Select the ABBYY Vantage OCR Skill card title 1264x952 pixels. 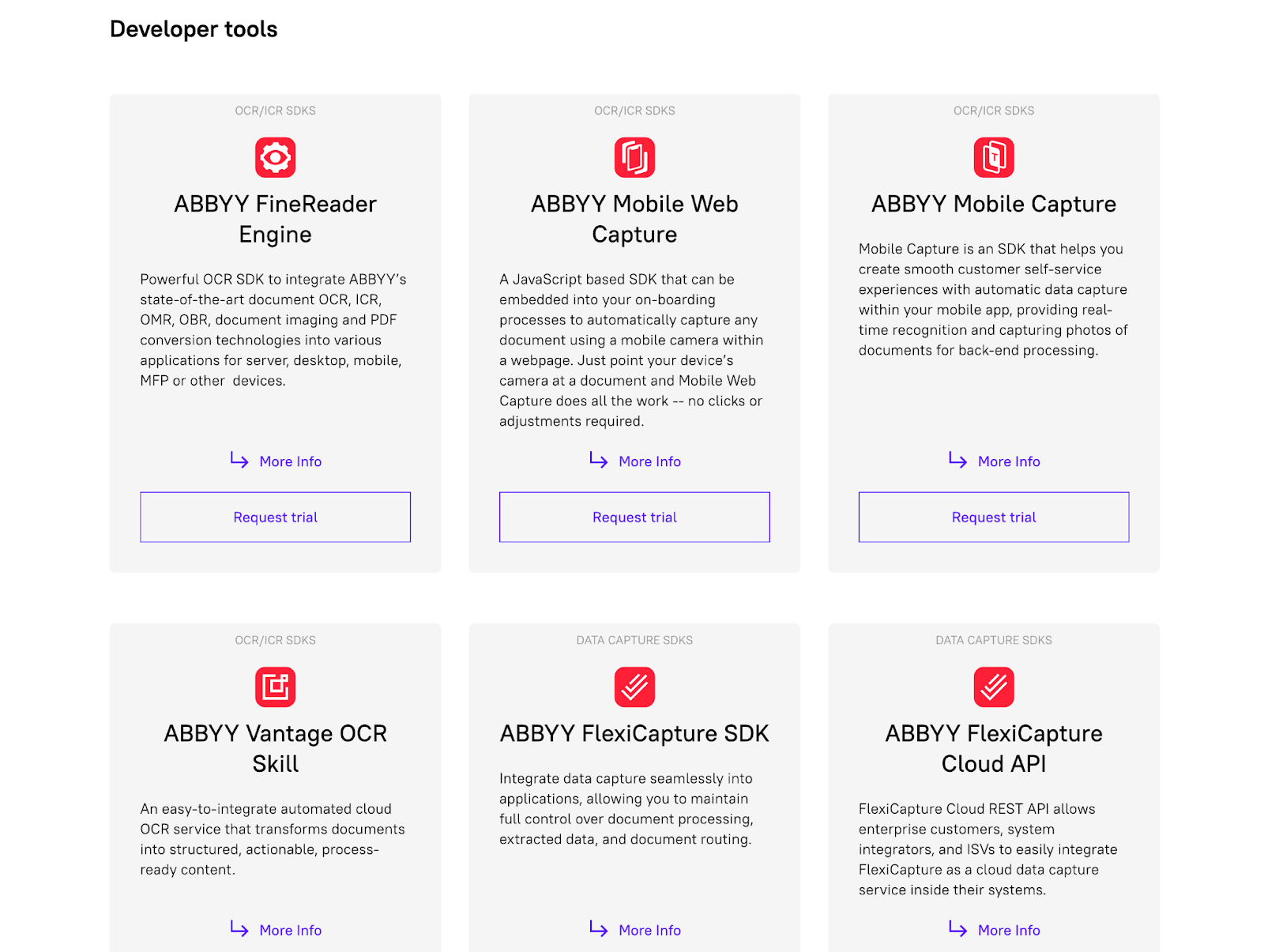pyautogui.click(x=275, y=748)
